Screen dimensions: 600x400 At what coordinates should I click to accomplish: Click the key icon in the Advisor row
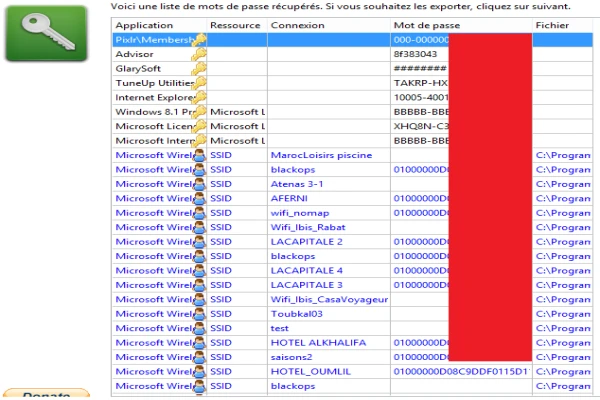click(199, 54)
